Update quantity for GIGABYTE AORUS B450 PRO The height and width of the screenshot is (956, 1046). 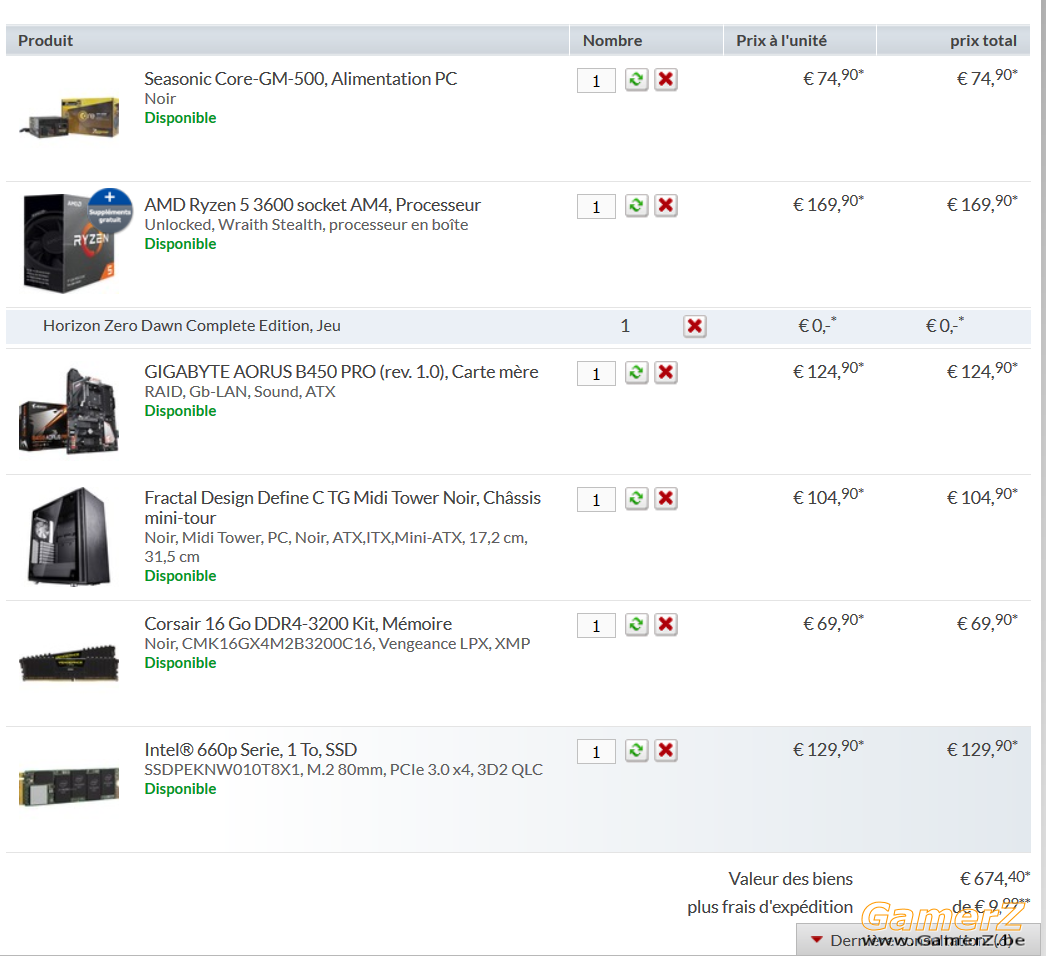(636, 372)
